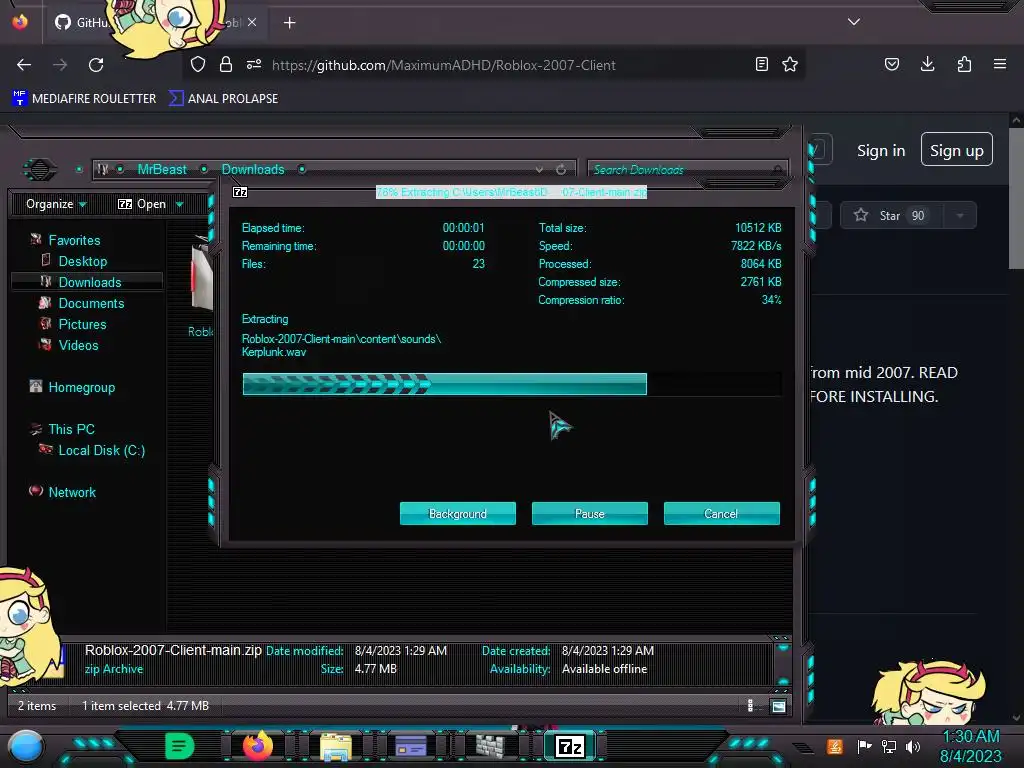1024x768 pixels.
Task: Open the purple window app on taskbar
Action: (411, 746)
